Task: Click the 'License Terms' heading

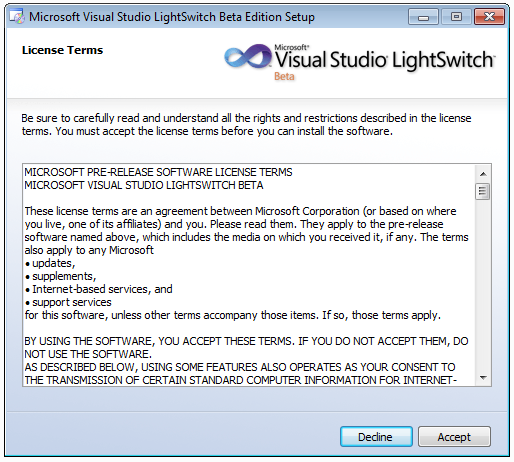Action: click(62, 50)
